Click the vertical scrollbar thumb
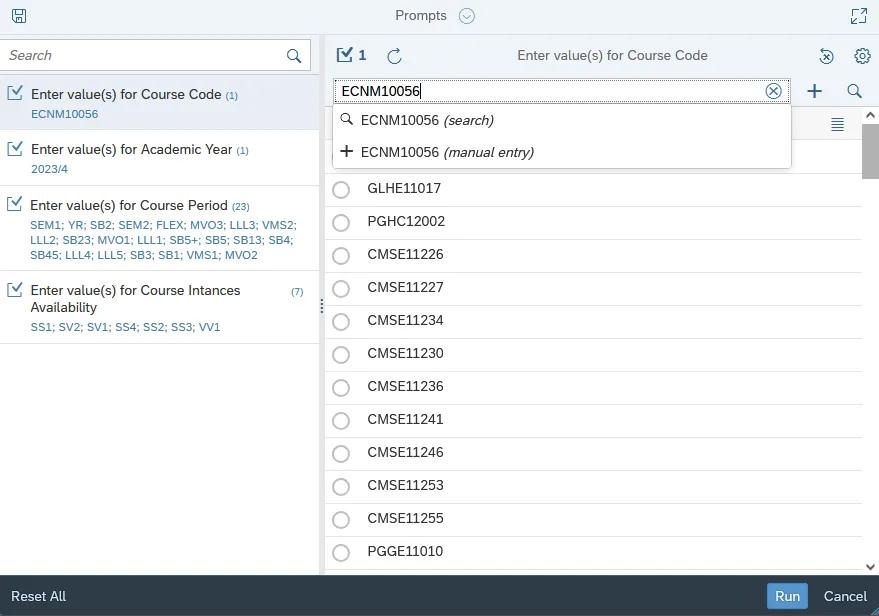The image size is (879, 616). click(x=870, y=151)
